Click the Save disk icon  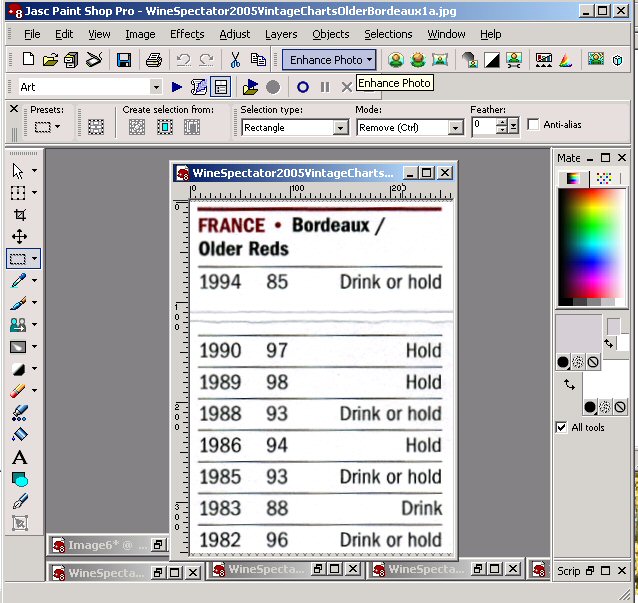pos(124,60)
